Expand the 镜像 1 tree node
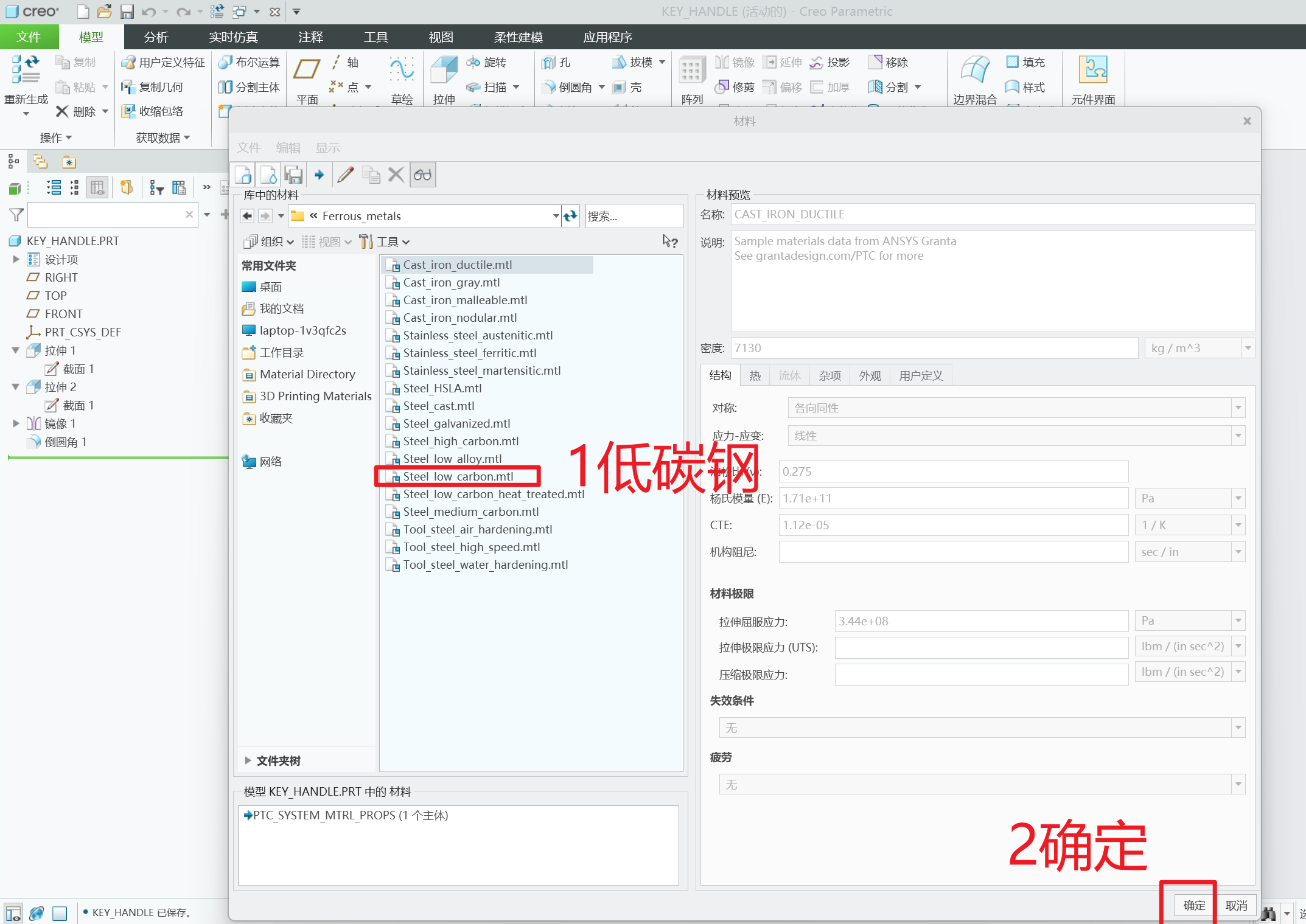Image resolution: width=1306 pixels, height=924 pixels. click(x=16, y=423)
